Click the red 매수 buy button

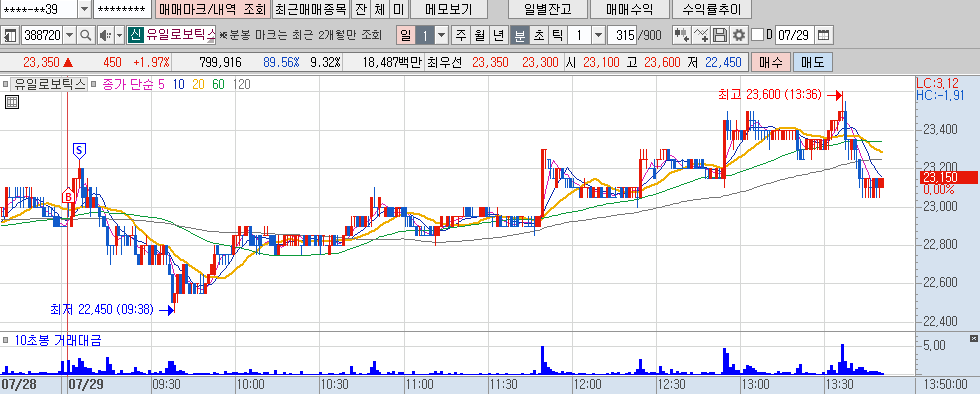click(769, 62)
